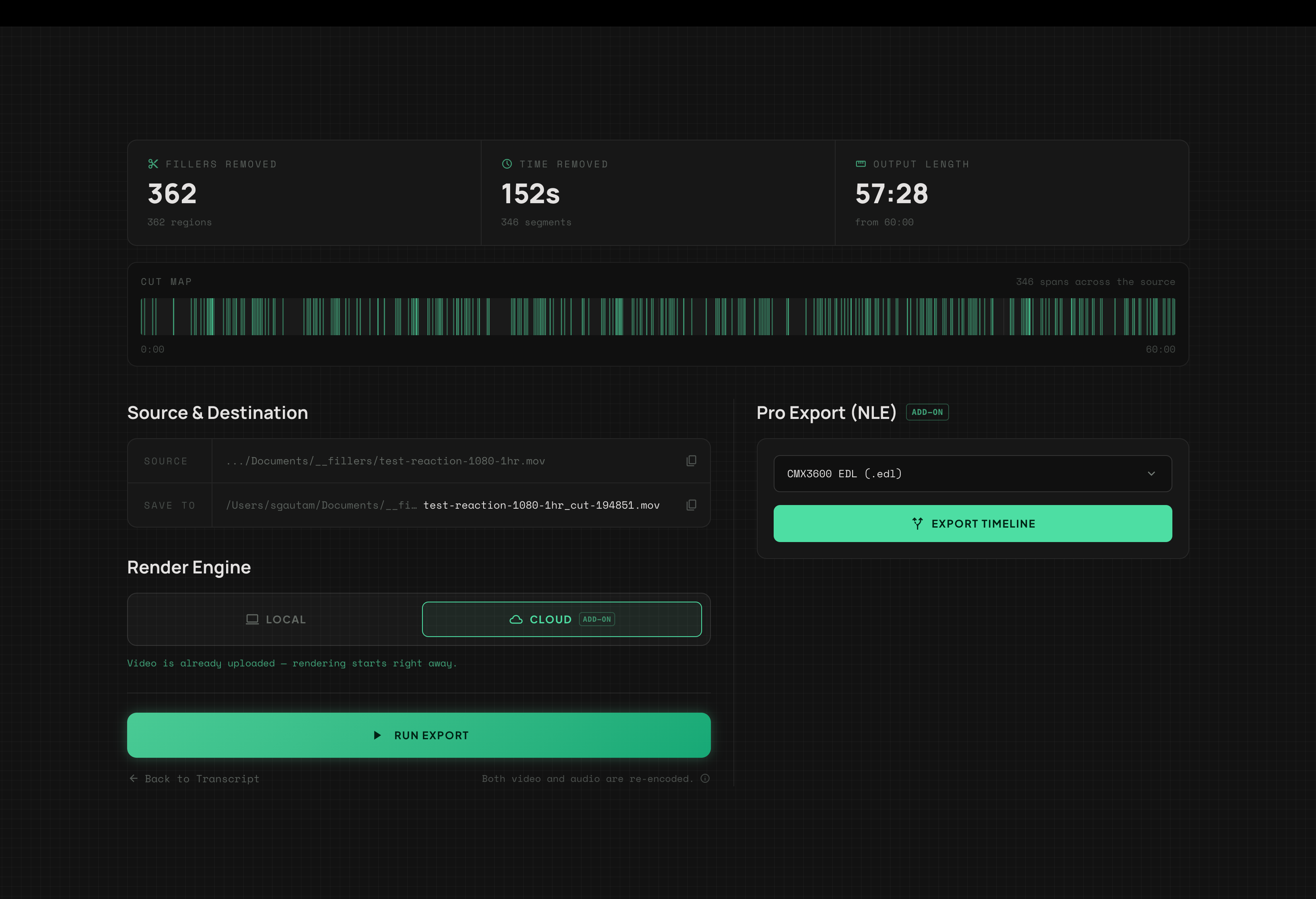Click the info icon beside re-encoded note

tap(705, 778)
